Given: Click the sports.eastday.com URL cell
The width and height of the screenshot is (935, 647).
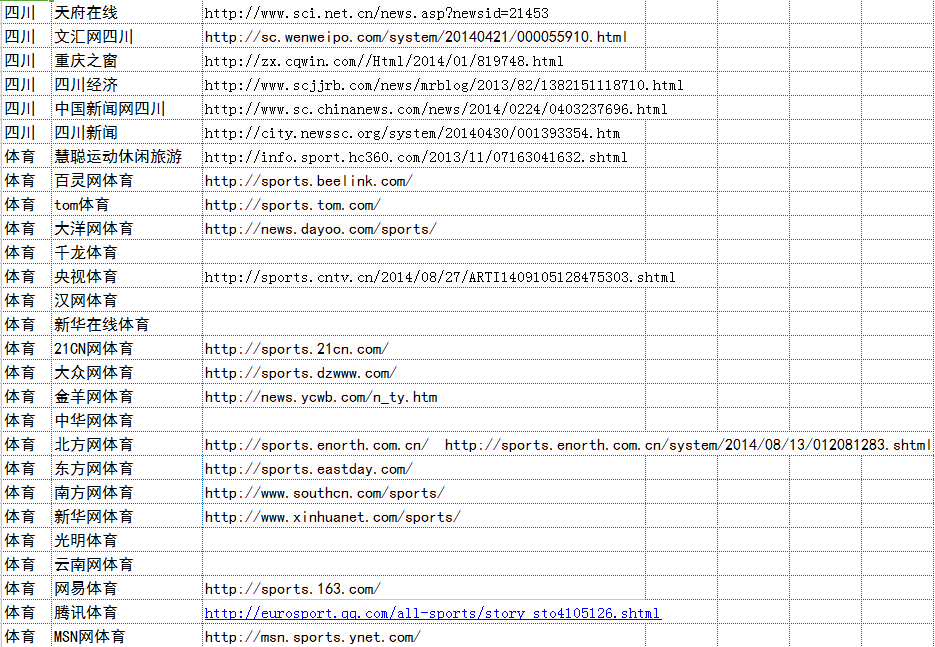Looking at the screenshot, I should coord(424,468).
